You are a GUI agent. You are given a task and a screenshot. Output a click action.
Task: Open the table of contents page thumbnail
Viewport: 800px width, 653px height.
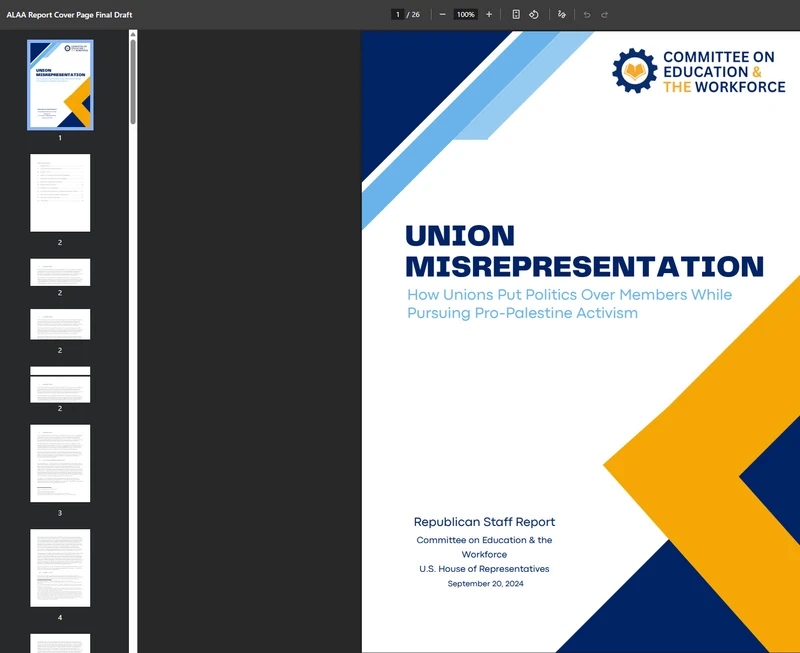[60, 193]
